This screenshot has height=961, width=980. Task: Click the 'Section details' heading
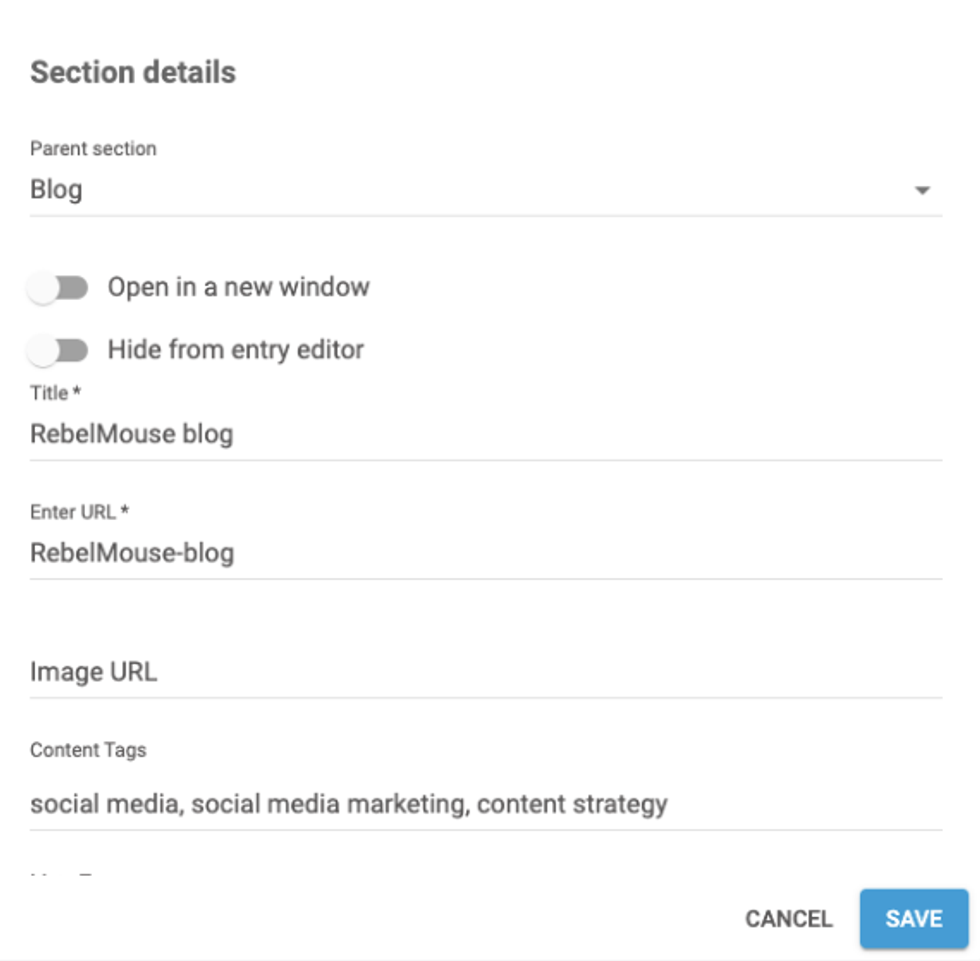pos(133,73)
